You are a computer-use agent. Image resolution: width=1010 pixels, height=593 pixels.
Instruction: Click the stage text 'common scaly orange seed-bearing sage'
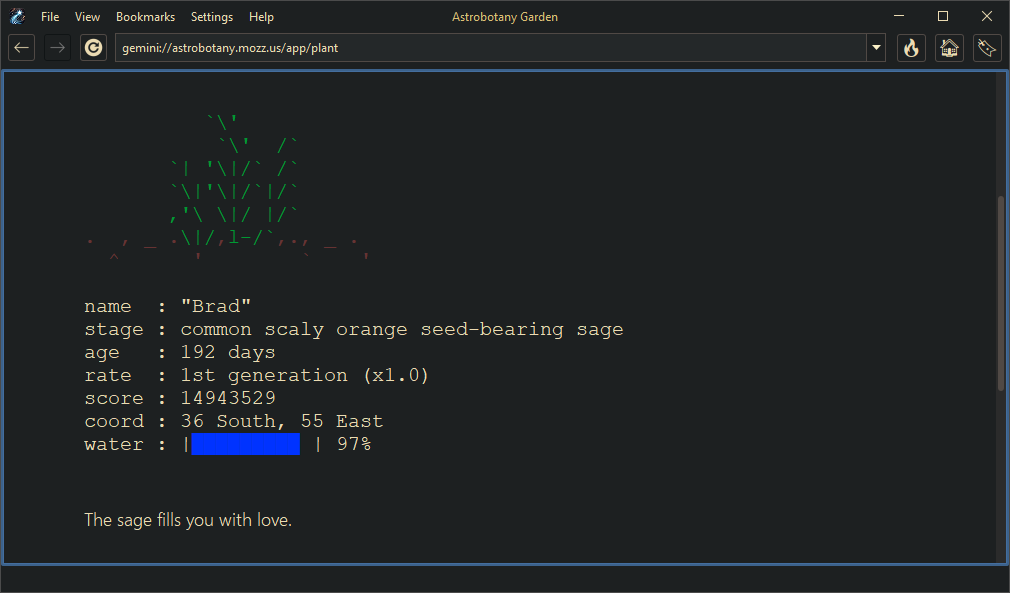click(x=402, y=330)
